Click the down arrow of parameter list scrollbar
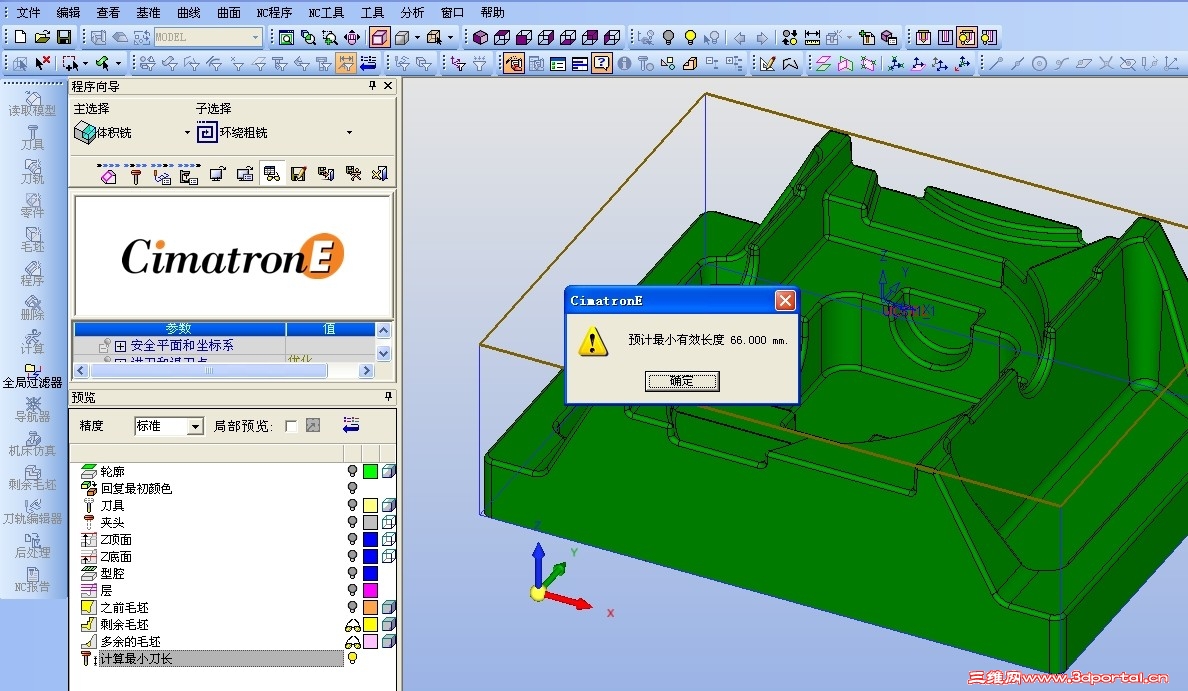 (383, 353)
